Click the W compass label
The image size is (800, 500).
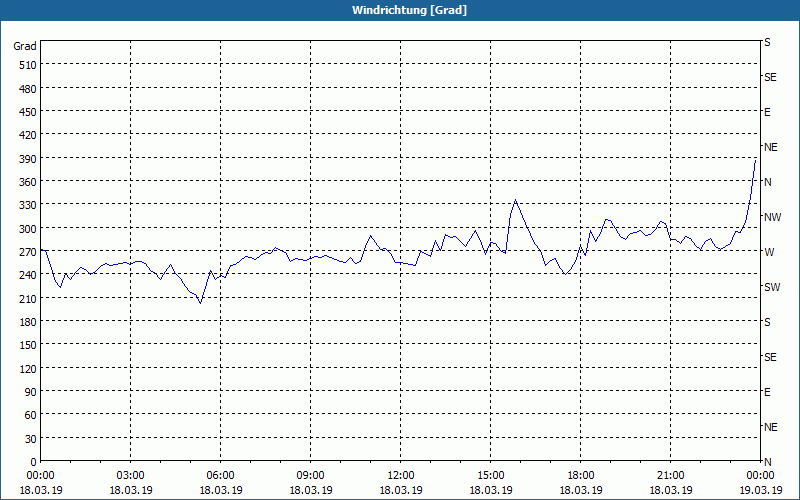click(769, 252)
